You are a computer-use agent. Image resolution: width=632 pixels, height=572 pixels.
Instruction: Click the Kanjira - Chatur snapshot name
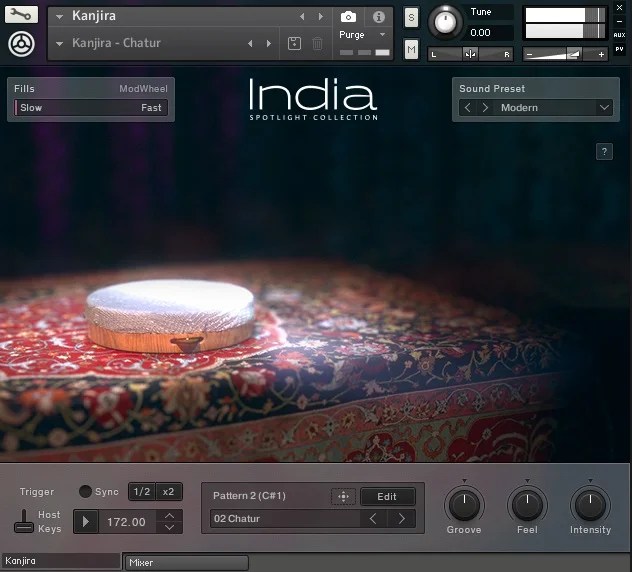[x=116, y=43]
